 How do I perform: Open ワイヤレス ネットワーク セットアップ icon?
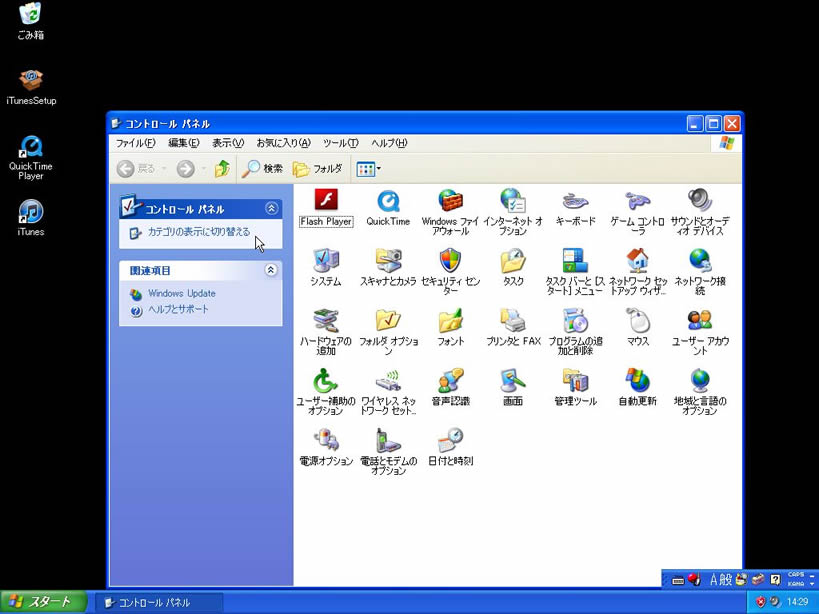388,392
